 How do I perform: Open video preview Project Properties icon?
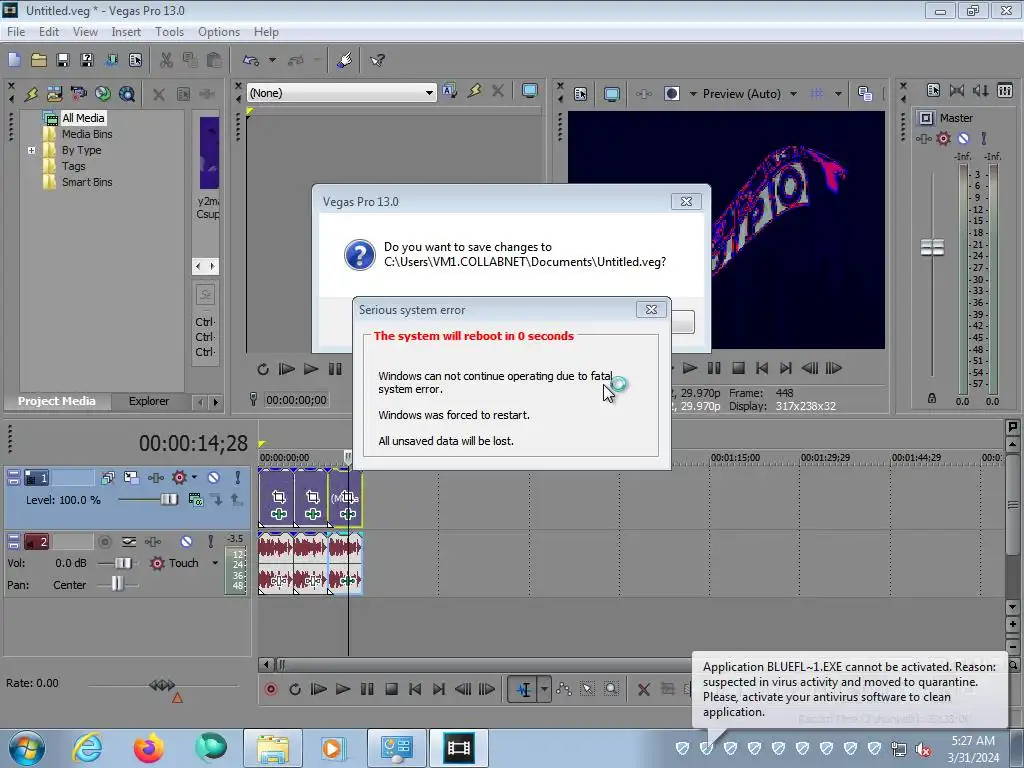[581, 94]
